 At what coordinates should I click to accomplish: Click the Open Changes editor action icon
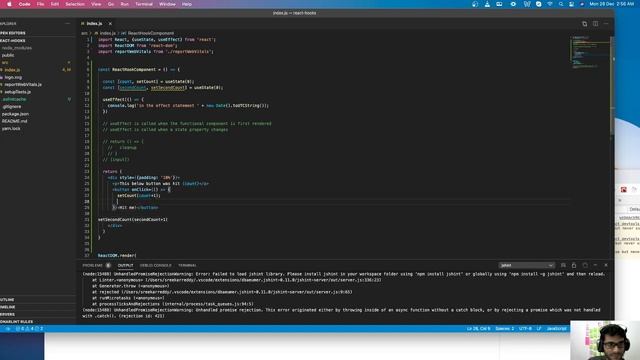(x=584, y=24)
